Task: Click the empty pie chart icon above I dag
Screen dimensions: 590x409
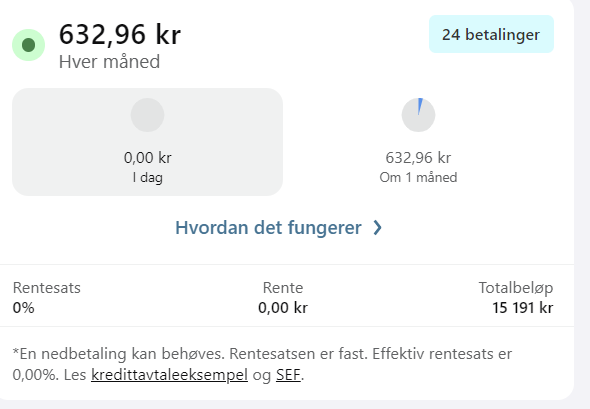Action: coord(148,115)
